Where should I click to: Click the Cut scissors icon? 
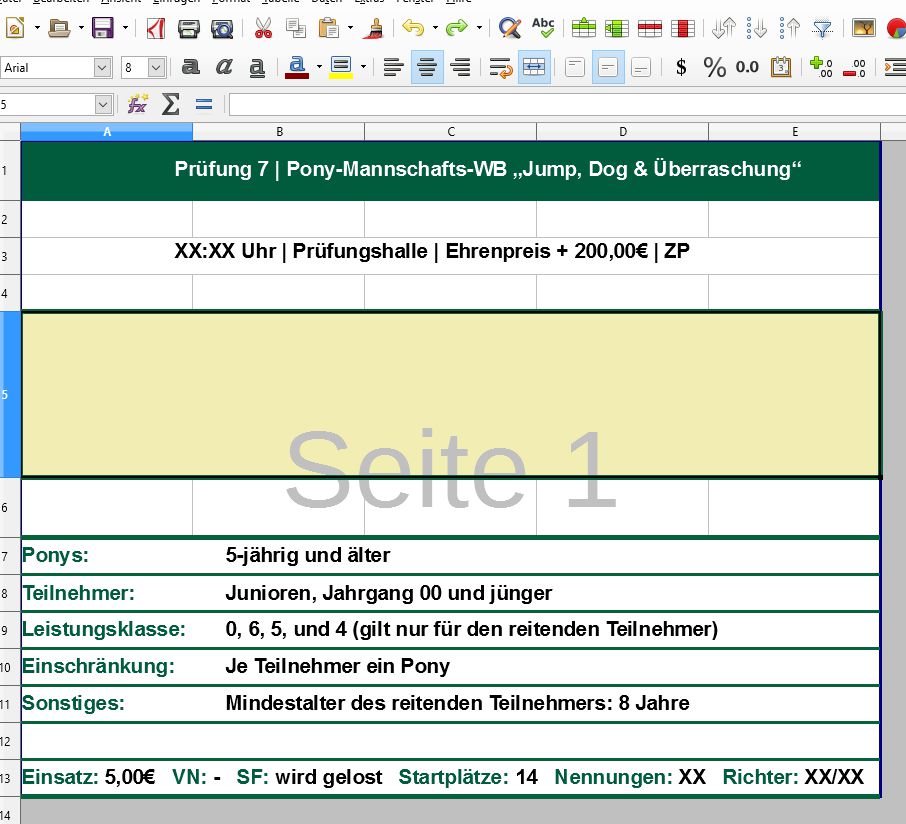tap(263, 28)
